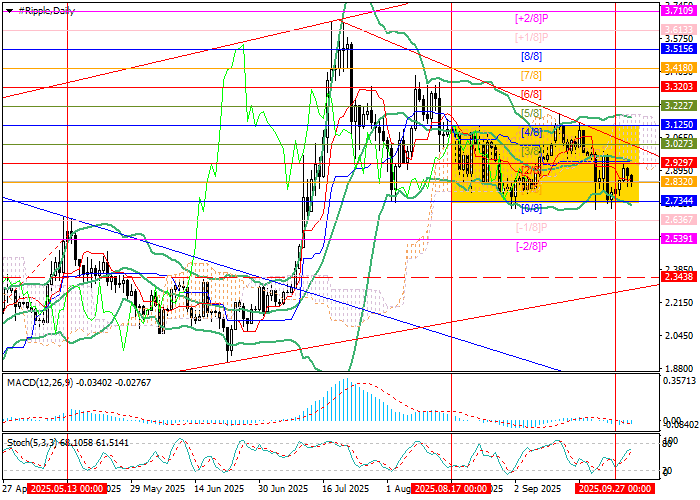Image resolution: width=700 pixels, height=500 pixels.
Task: Click the 2025.05.13 date marker
Action: coord(64,490)
